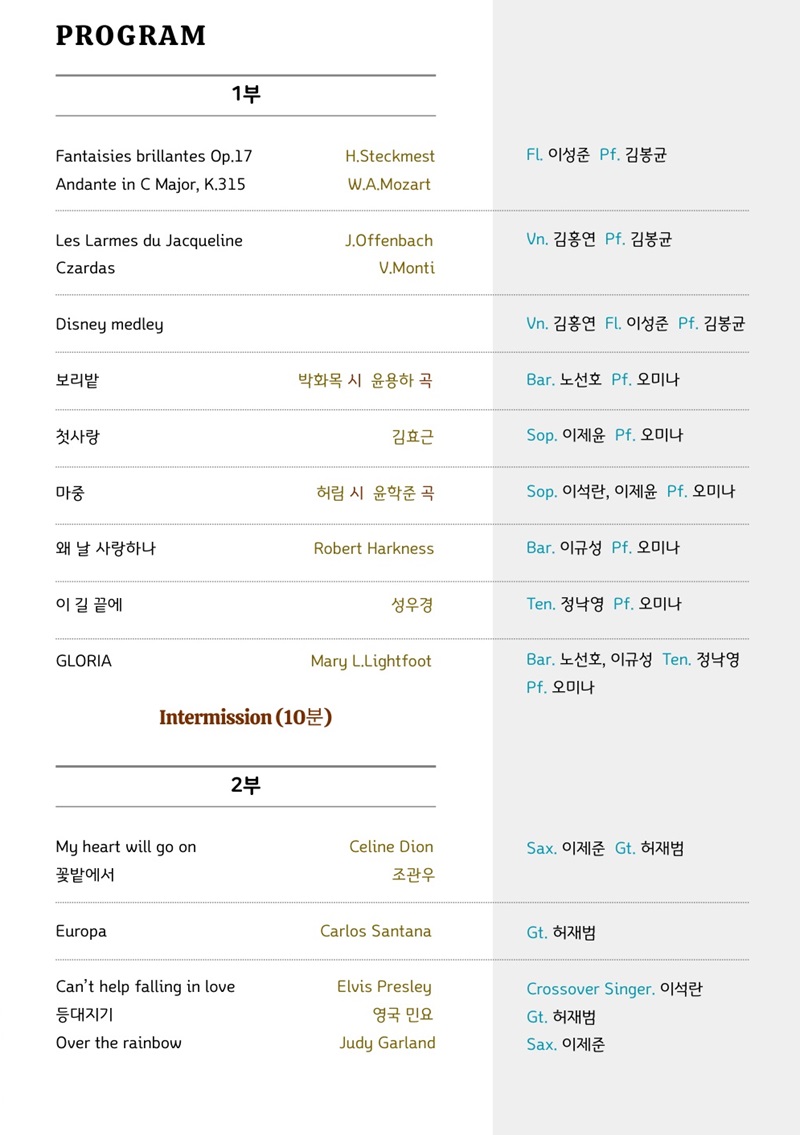Select the Carlos Santana composer name
Image resolution: width=800 pixels, height=1135 pixels.
click(375, 931)
